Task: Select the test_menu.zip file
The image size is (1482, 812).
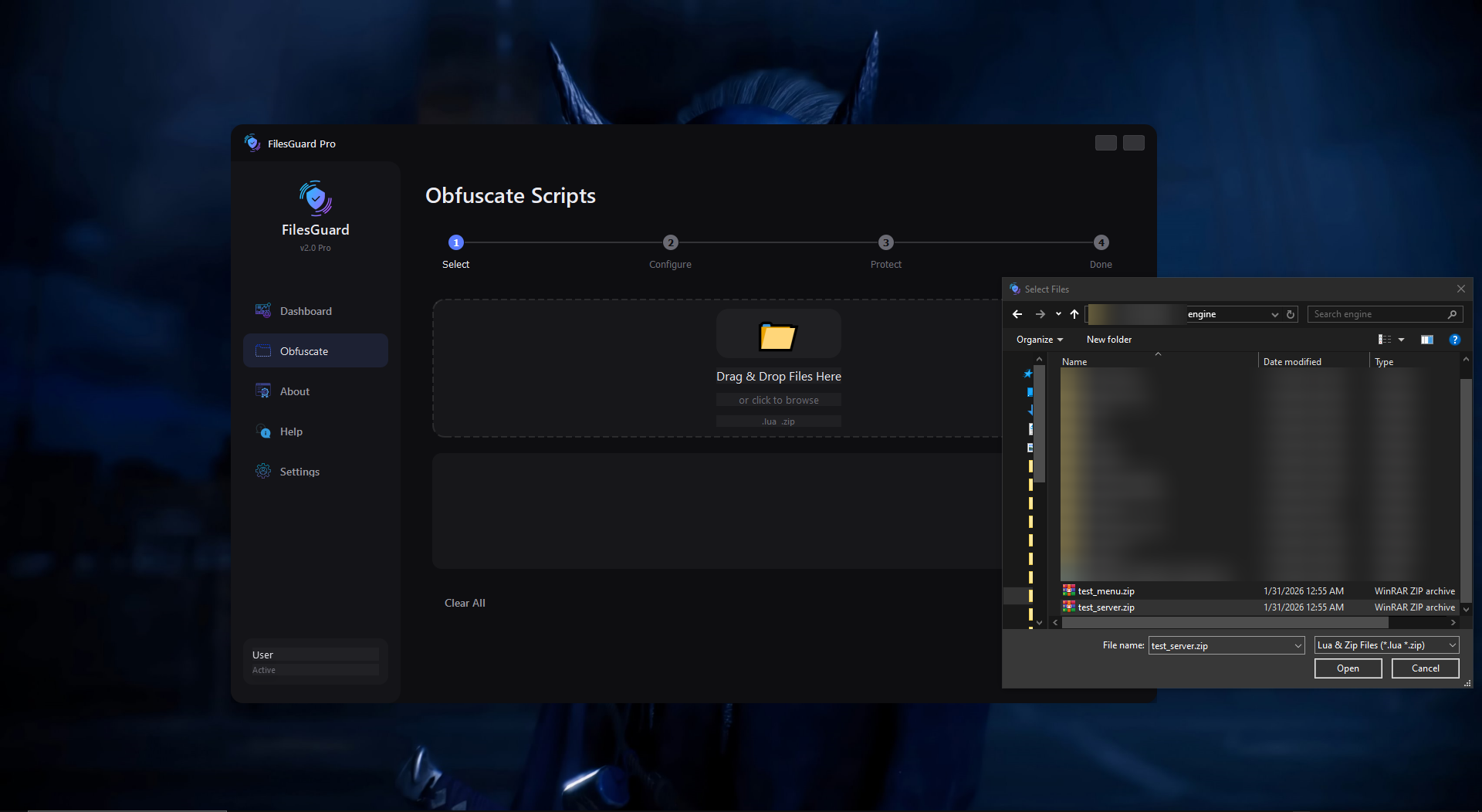Action: [1106, 591]
